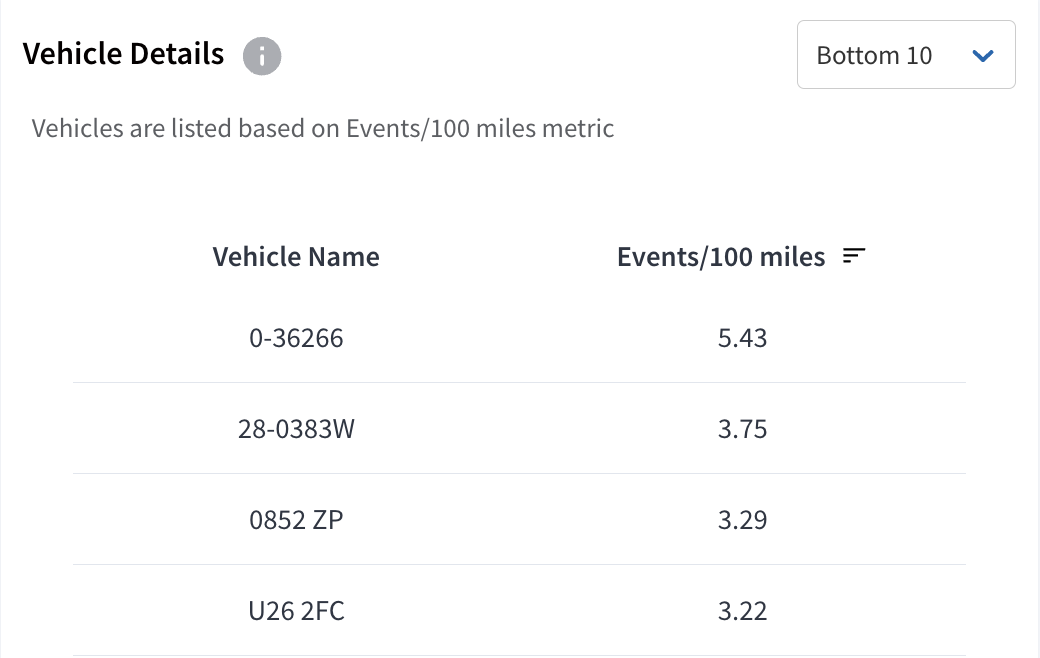Click the 3.22 events value
1040x658 pixels.
pos(742,611)
